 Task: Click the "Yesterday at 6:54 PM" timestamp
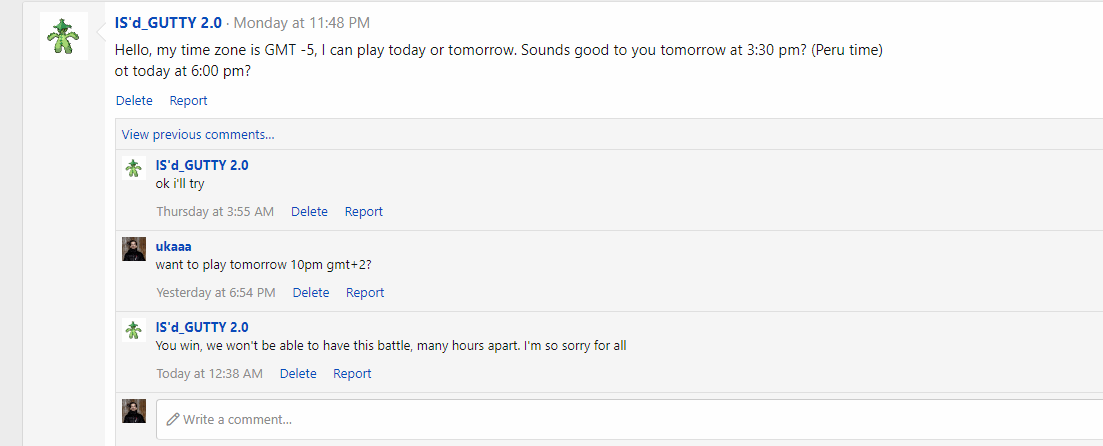216,292
